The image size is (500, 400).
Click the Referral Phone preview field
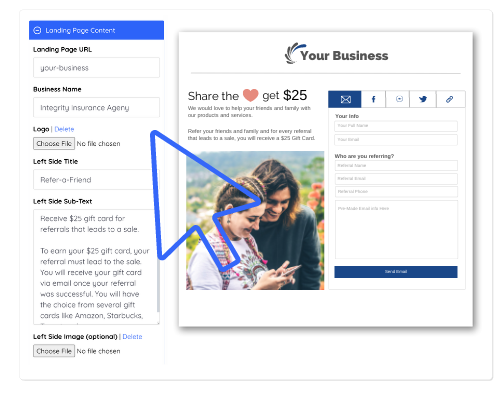396,192
